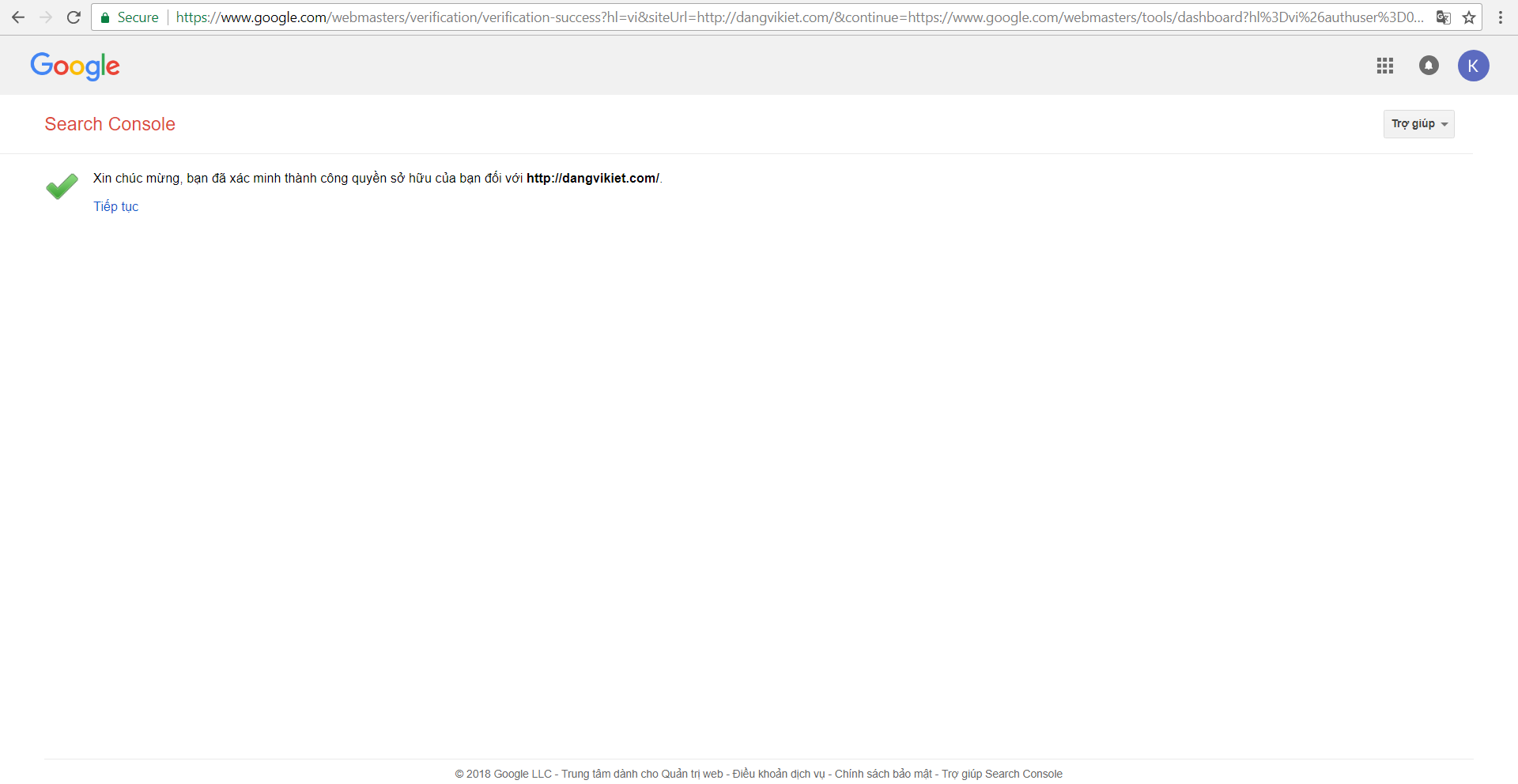Open the Chrome three-dot menu
Screen dimensions: 1518x784
pos(1501,17)
